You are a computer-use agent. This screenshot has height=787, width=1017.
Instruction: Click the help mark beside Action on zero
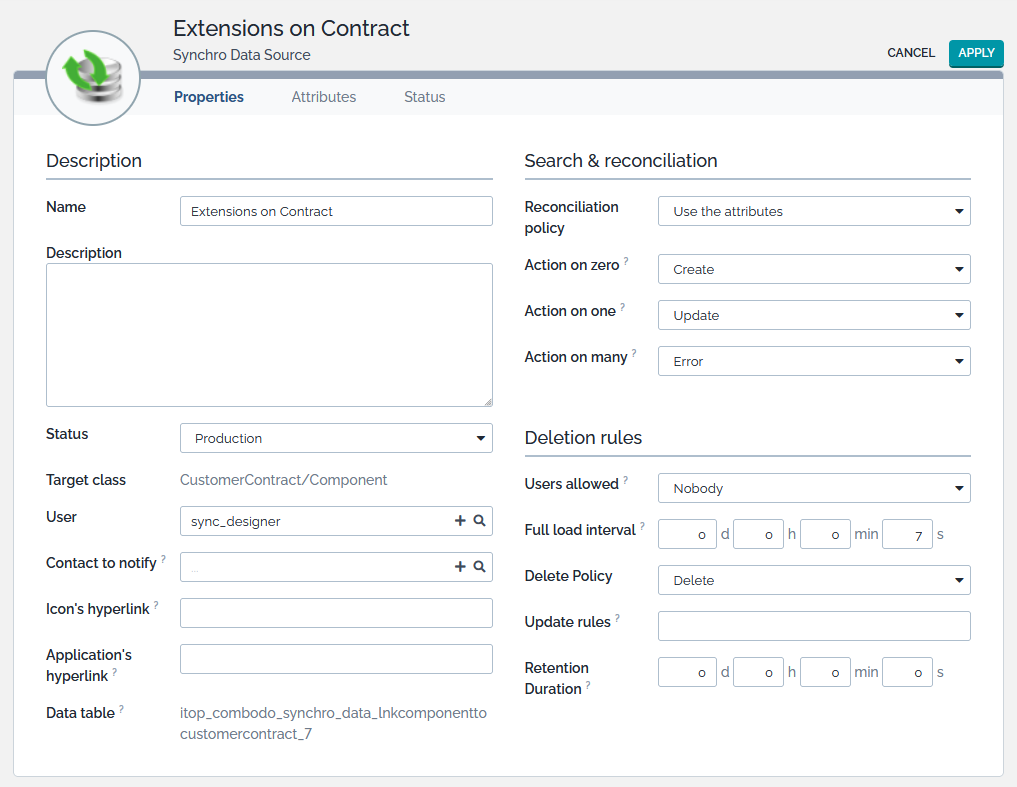pos(626,262)
